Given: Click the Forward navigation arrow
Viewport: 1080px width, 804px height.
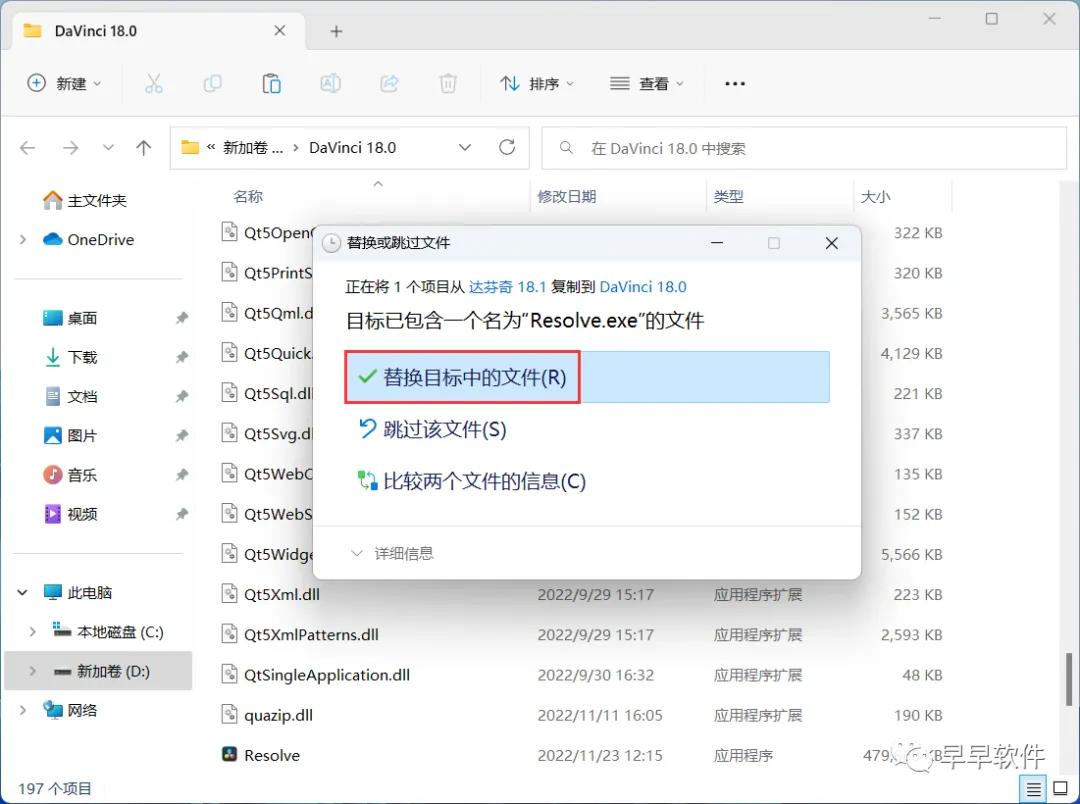Looking at the screenshot, I should [x=70, y=147].
